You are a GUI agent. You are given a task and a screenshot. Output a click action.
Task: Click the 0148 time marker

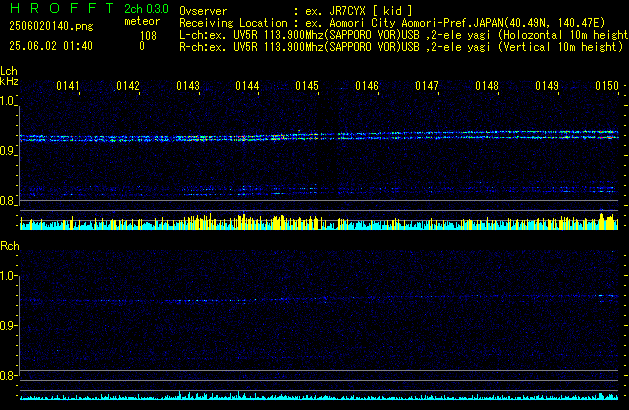point(487,86)
